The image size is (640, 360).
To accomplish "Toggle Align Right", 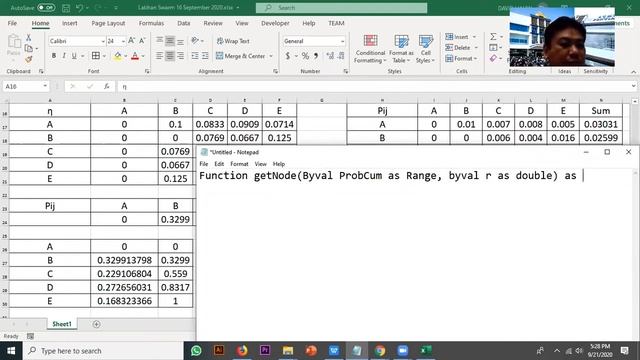I will 180,56.
